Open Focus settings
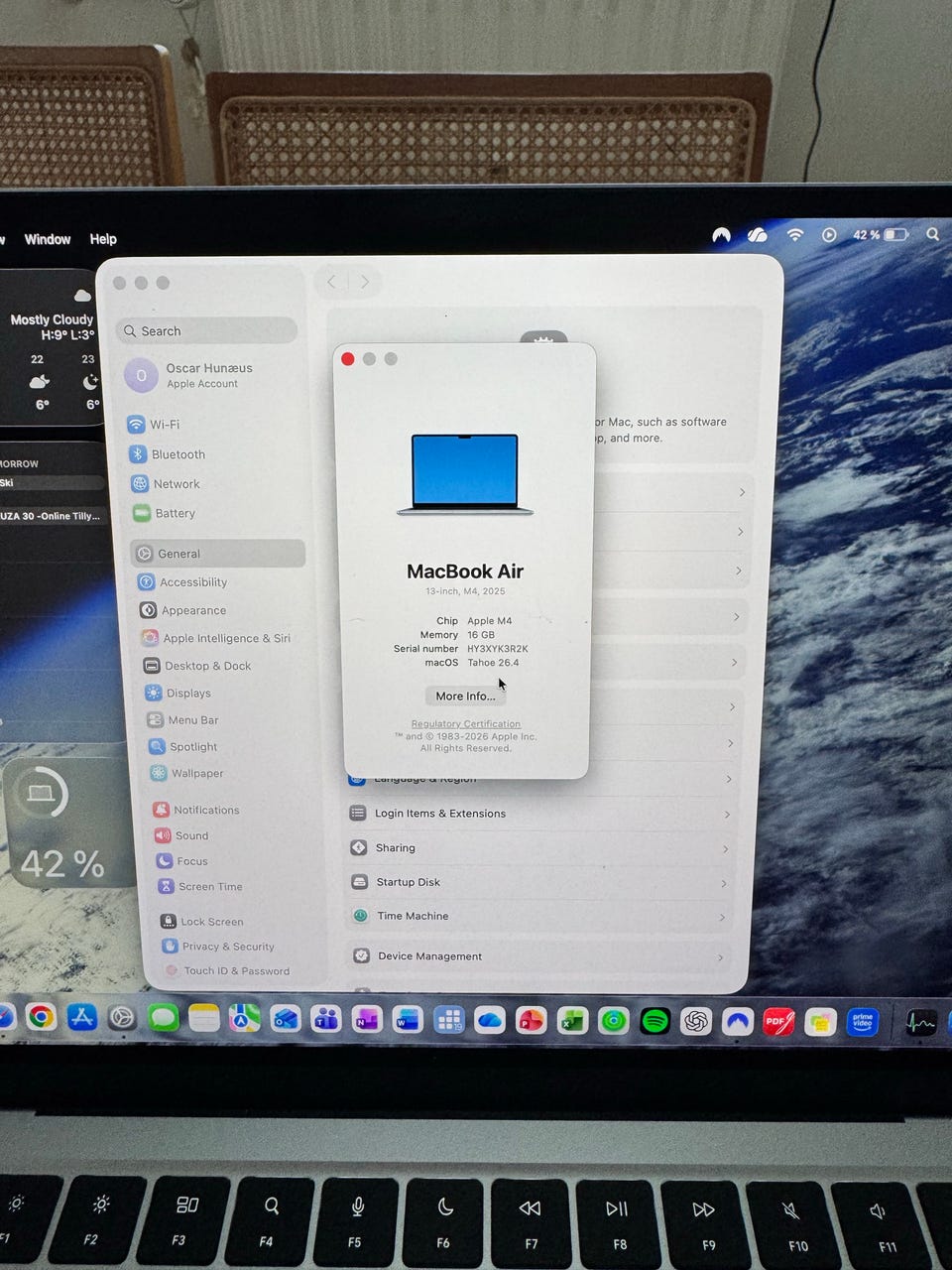952x1270 pixels. coord(182,861)
